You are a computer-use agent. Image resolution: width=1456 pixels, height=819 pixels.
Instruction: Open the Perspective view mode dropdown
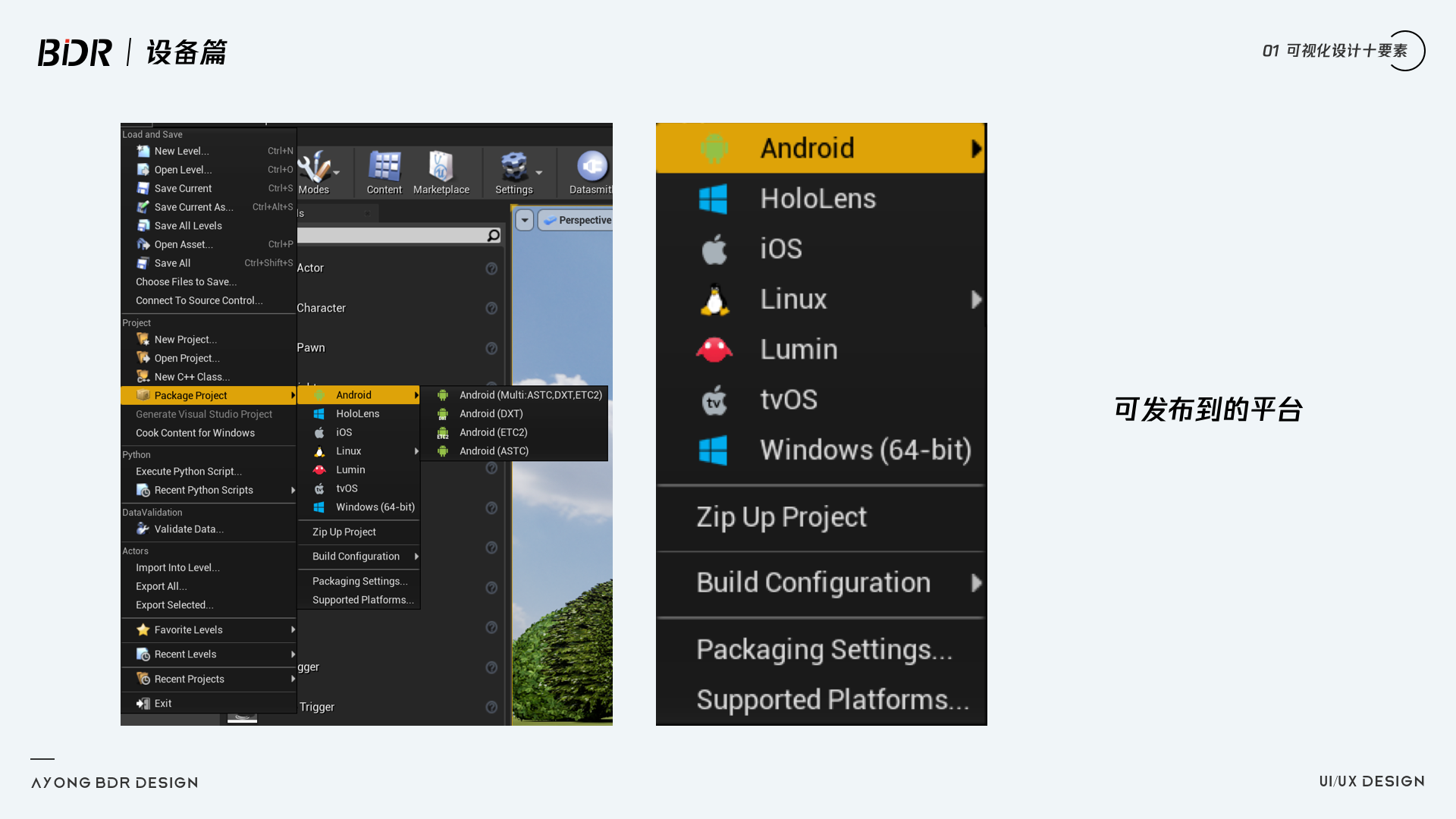tap(576, 220)
